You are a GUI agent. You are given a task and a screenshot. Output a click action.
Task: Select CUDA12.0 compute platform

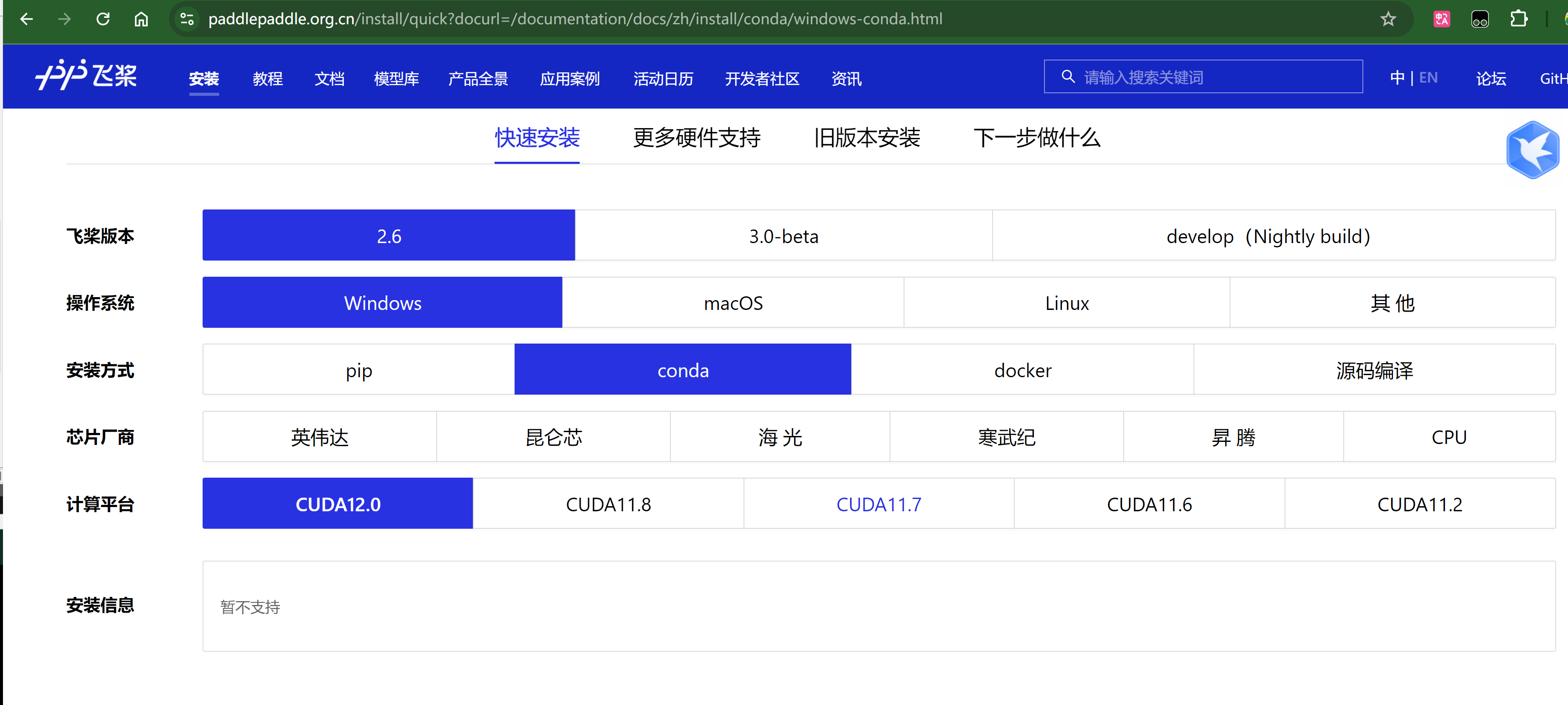click(x=338, y=504)
